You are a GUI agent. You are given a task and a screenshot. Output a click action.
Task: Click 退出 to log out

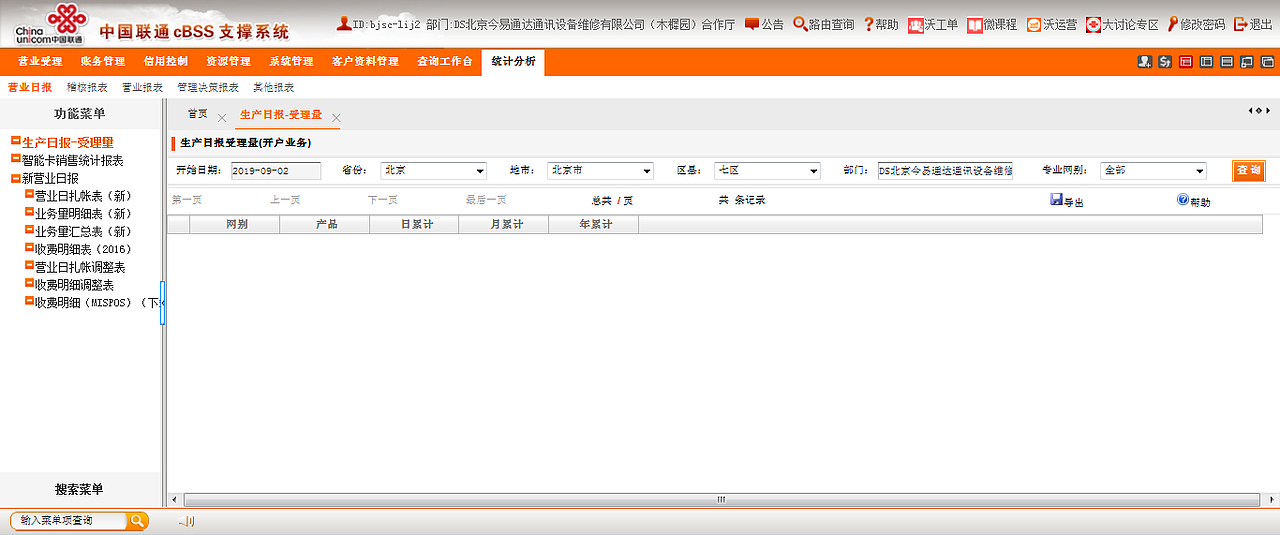click(1253, 24)
